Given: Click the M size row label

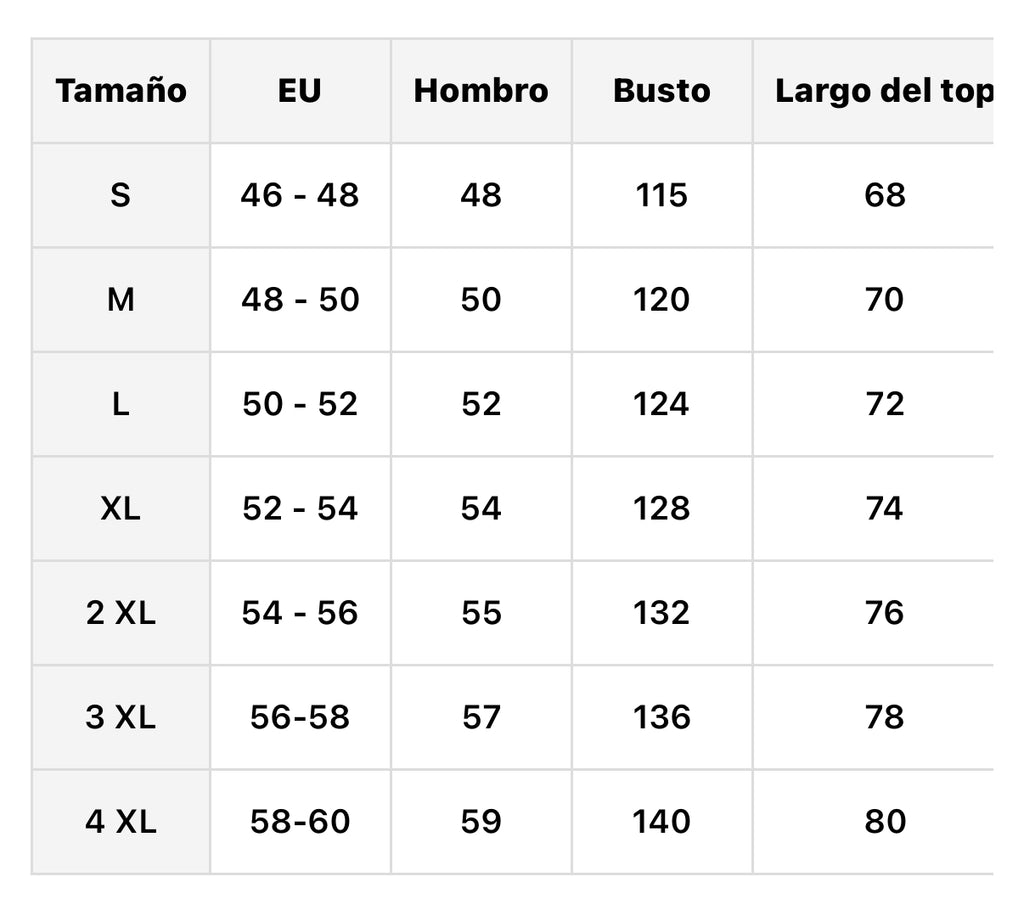Looking at the screenshot, I should [x=121, y=300].
